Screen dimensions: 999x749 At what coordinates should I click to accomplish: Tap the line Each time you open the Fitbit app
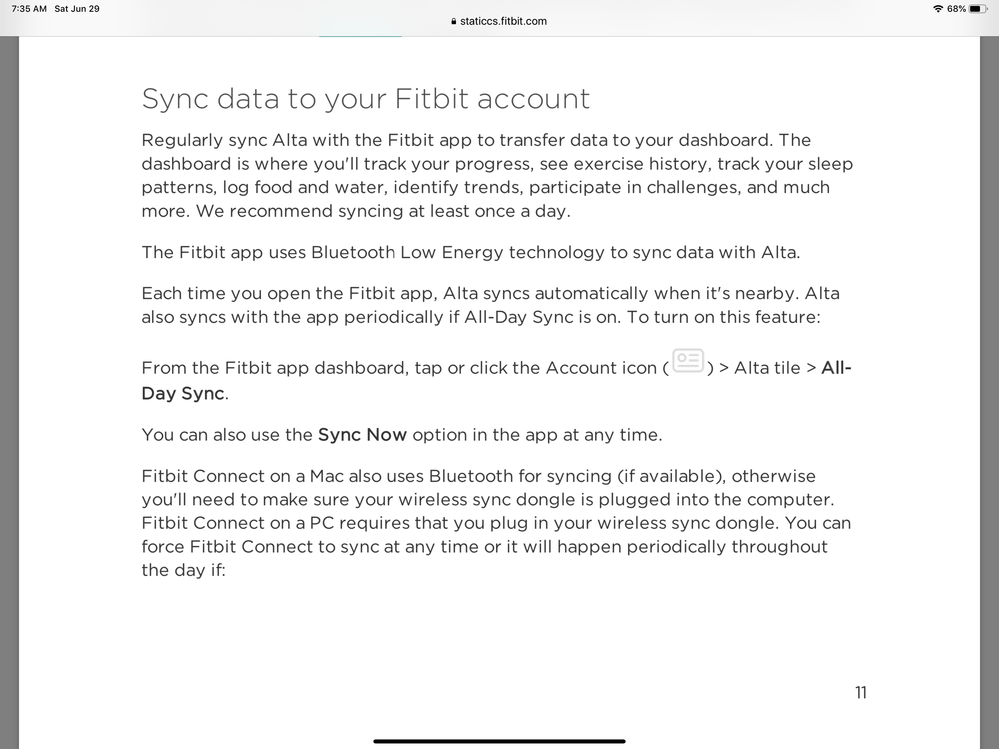tap(491, 294)
